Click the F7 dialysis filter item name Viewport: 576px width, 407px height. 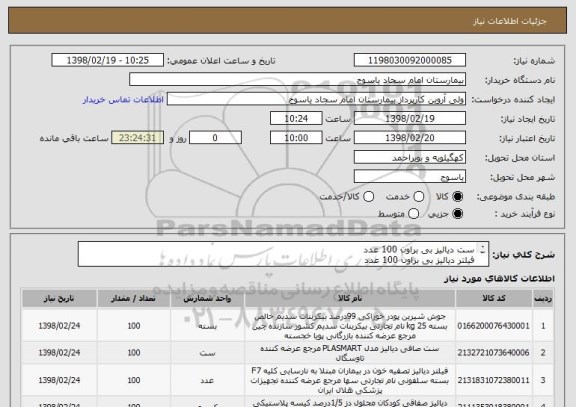[x=350, y=380]
